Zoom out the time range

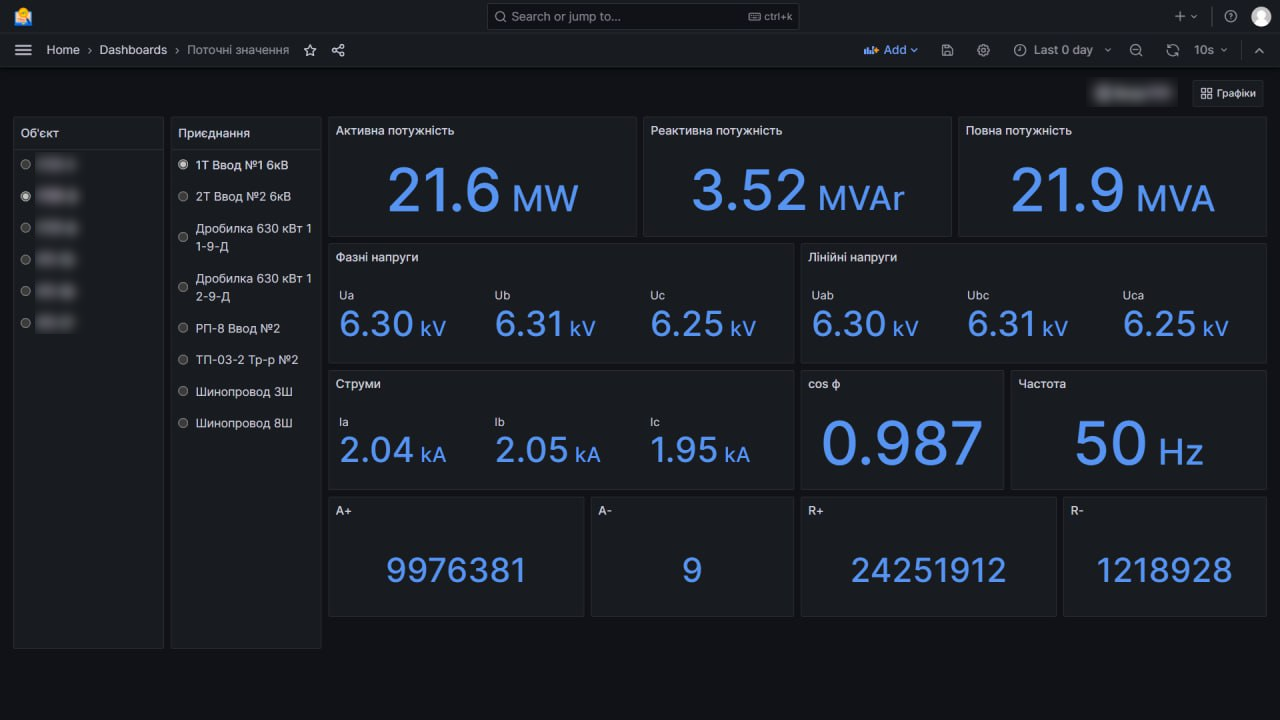(1136, 50)
